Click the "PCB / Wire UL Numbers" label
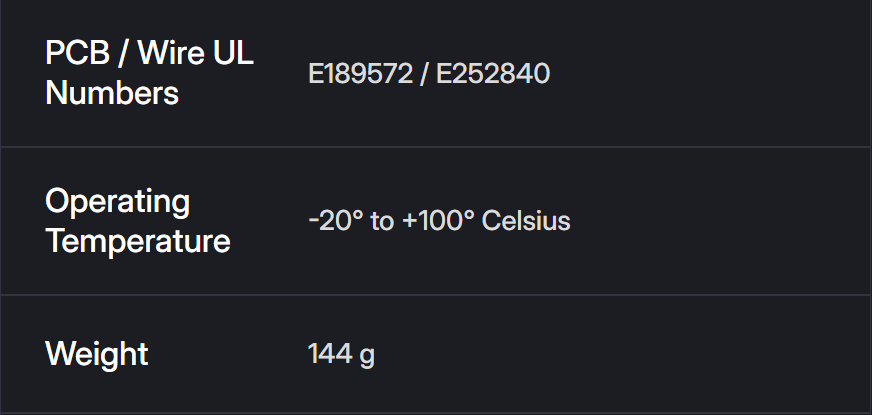Image resolution: width=872 pixels, height=415 pixels. (149, 73)
